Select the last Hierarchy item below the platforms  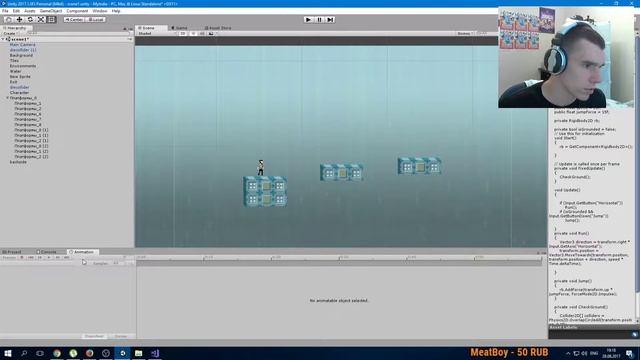(18, 162)
